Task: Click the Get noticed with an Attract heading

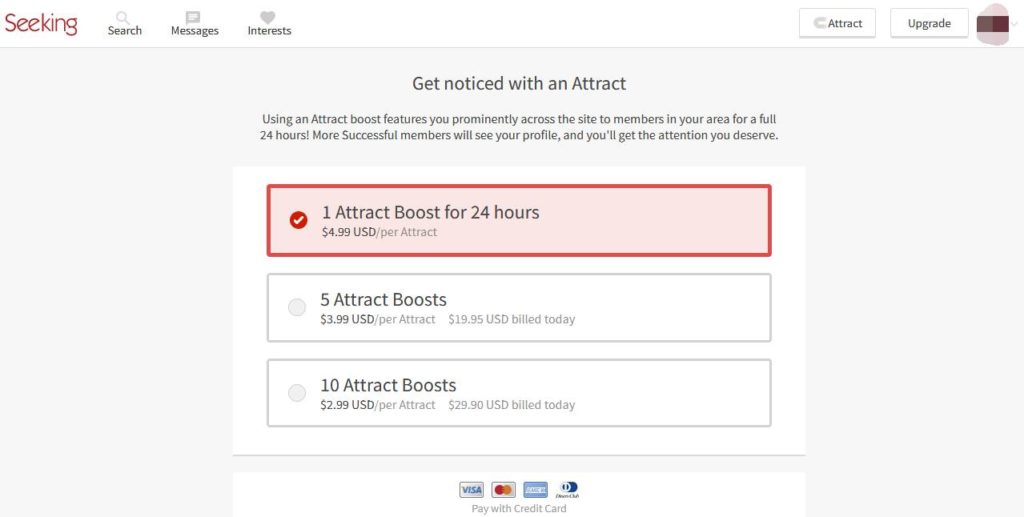Action: 519,84
